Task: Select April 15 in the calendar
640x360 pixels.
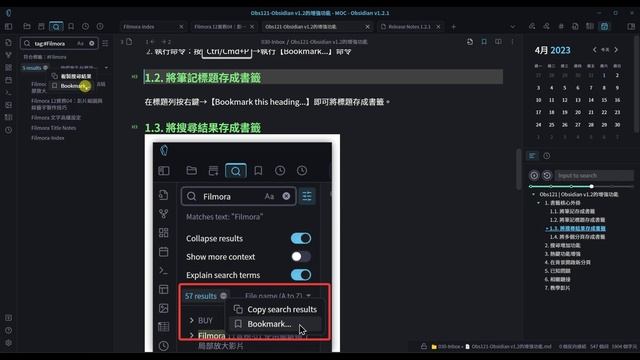Action: [604, 100]
